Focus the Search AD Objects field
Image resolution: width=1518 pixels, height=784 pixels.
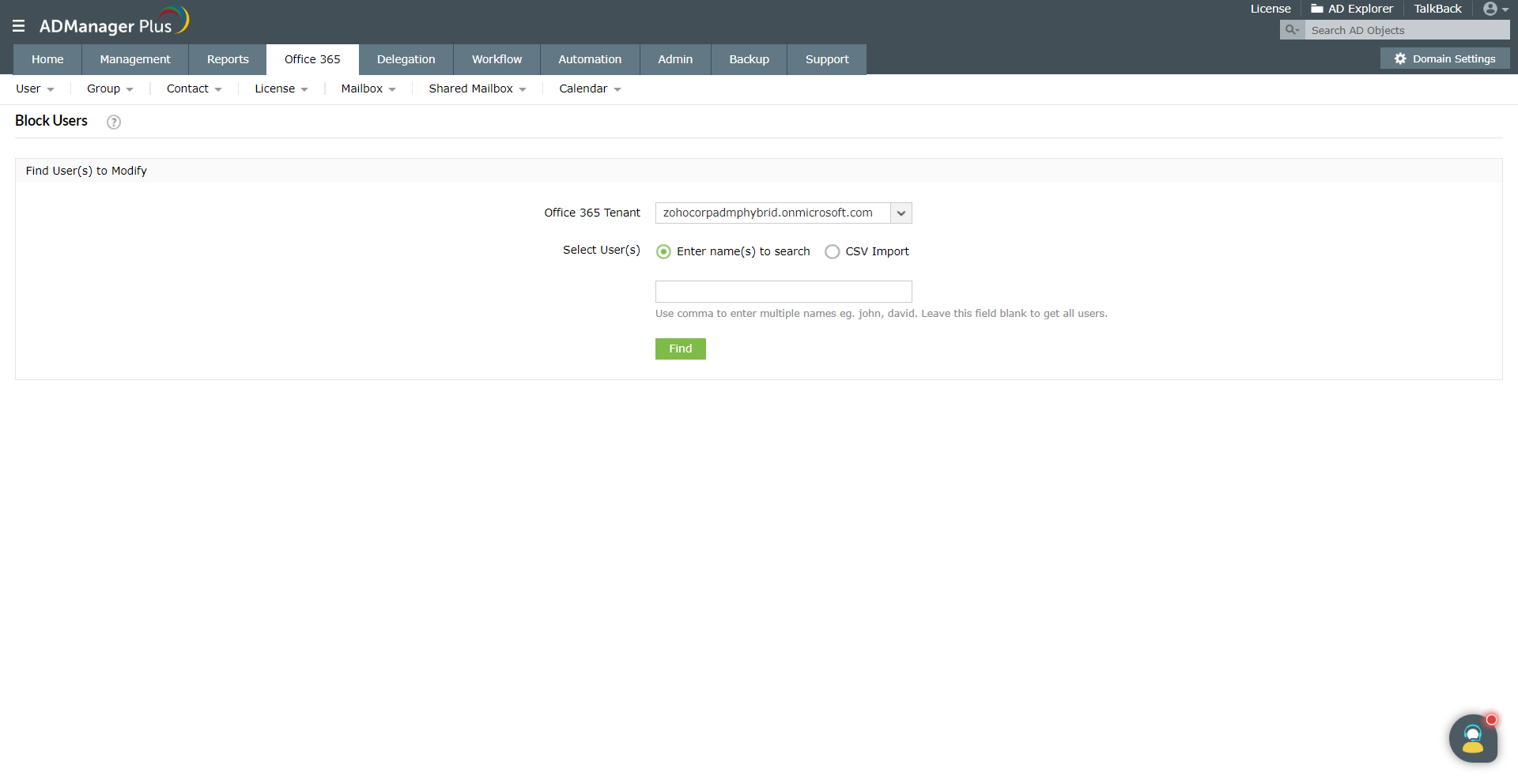click(x=1407, y=30)
